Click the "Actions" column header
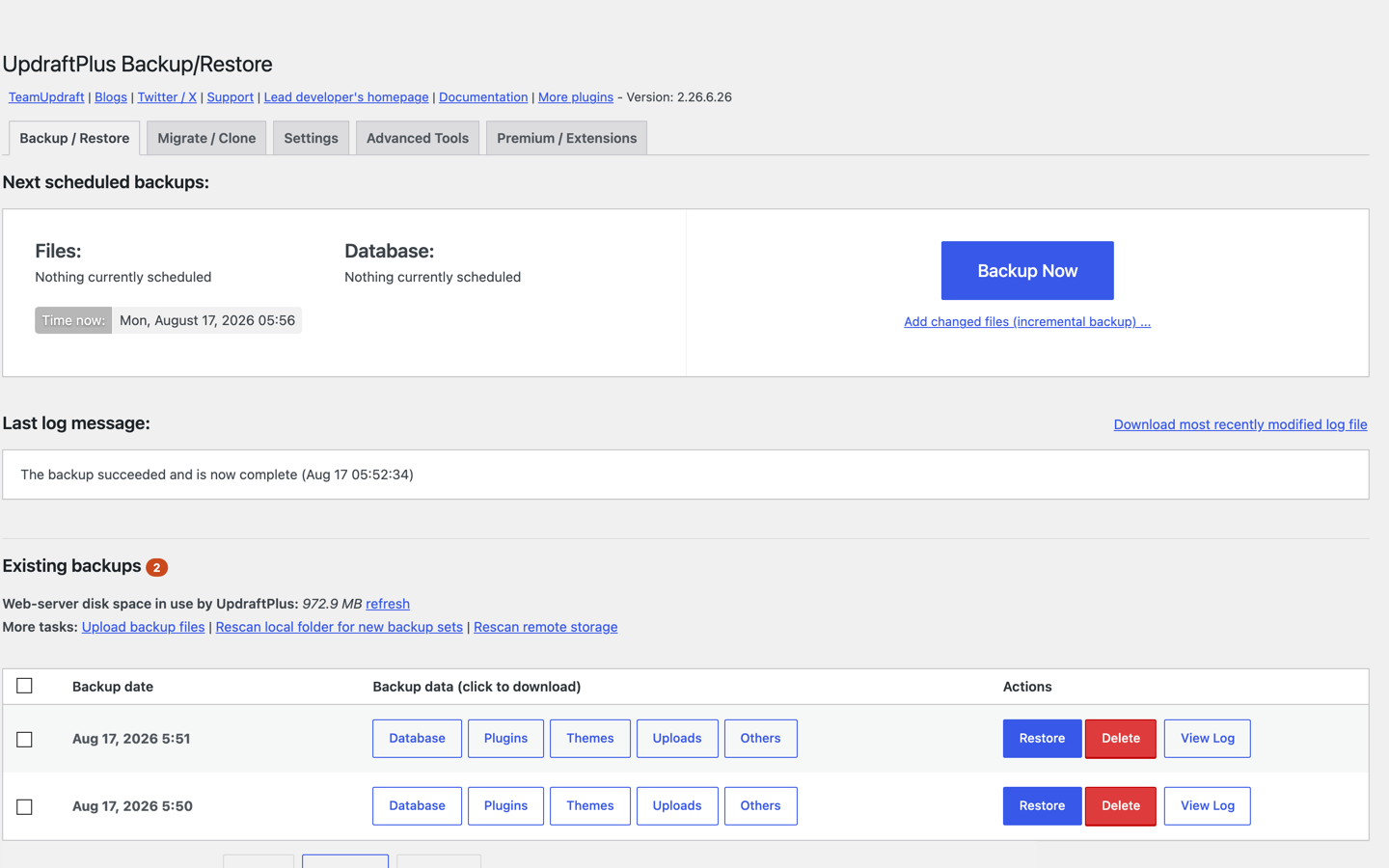 click(1027, 687)
